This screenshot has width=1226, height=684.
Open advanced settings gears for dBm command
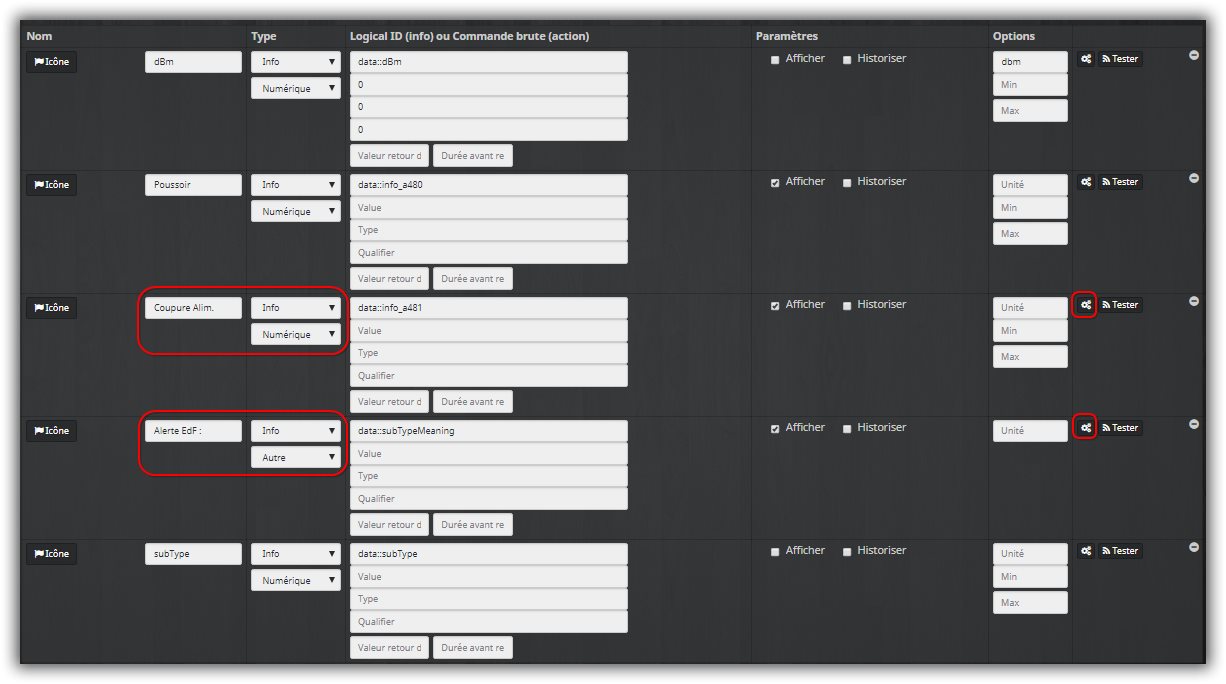click(x=1085, y=59)
